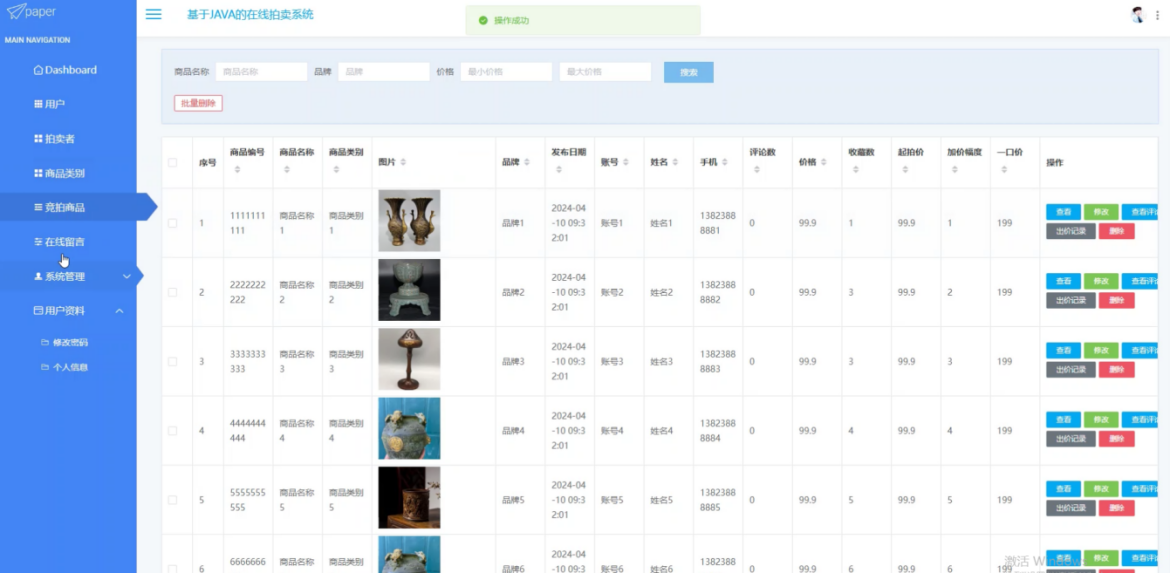Click 修改 for row 2
The height and width of the screenshot is (574, 1170).
click(x=1101, y=281)
